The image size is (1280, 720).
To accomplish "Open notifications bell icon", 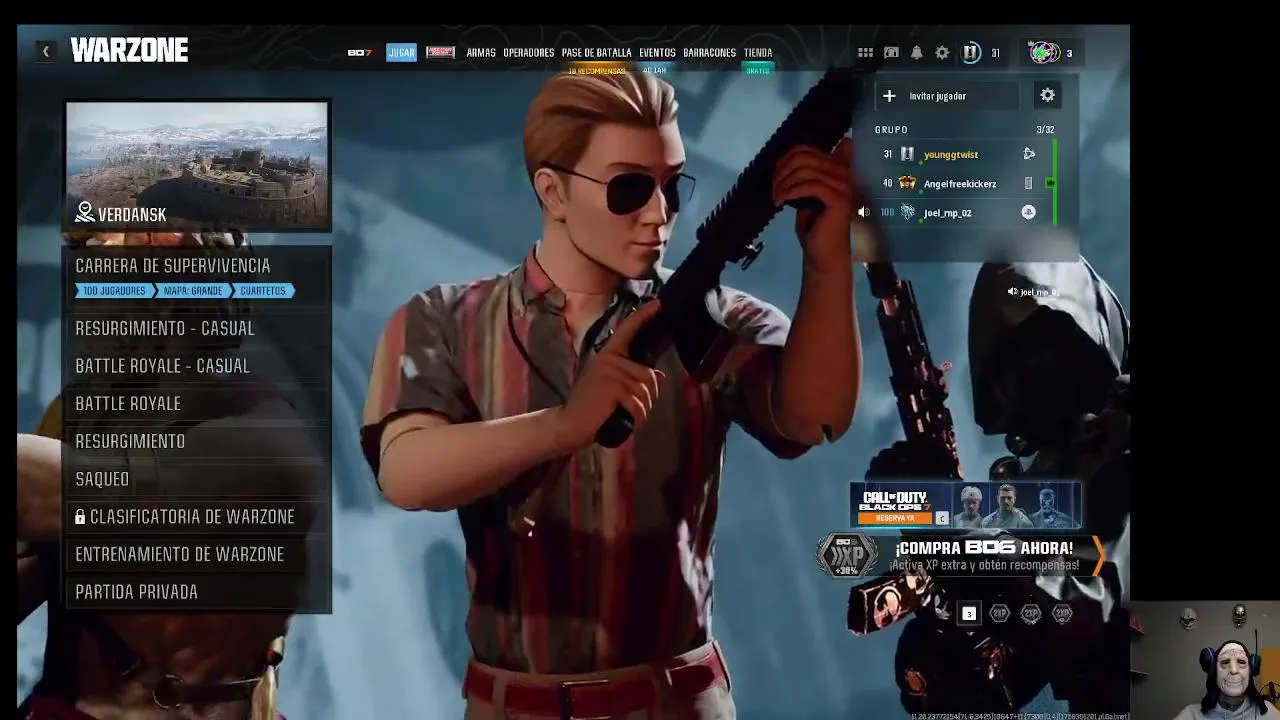I will pyautogui.click(x=916, y=53).
